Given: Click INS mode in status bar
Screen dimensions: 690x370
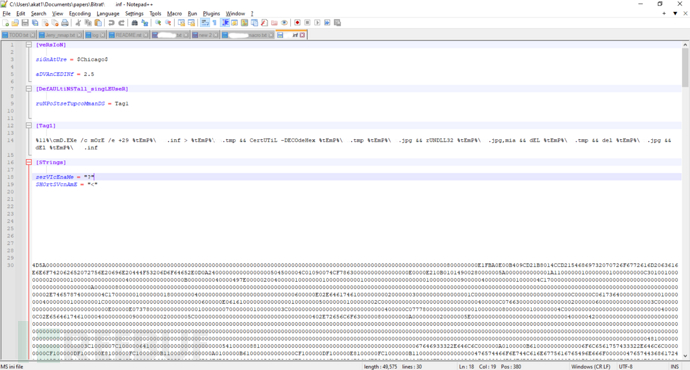Looking at the screenshot, I should click(x=674, y=366).
